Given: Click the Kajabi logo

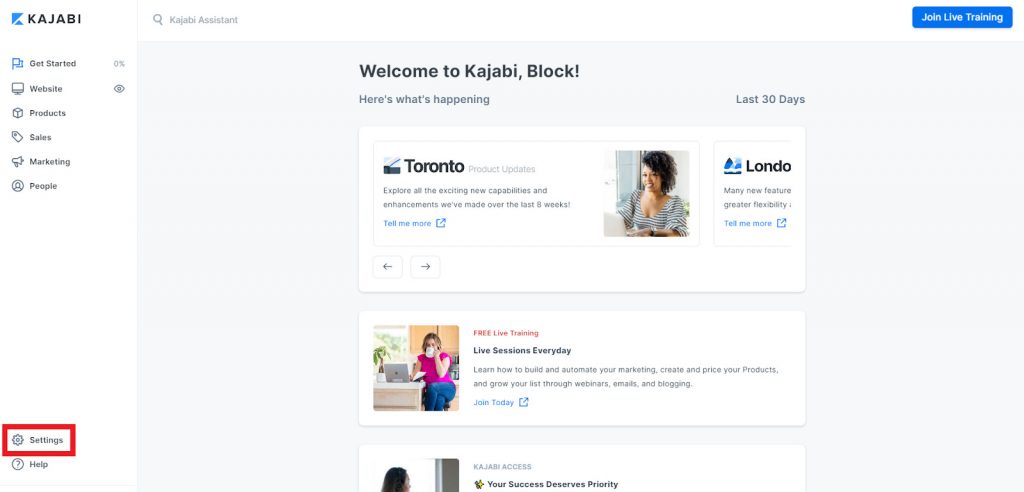Looking at the screenshot, I should pos(46,19).
